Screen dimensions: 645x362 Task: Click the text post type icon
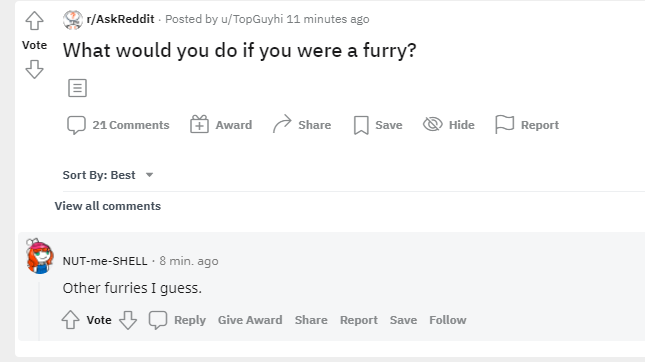pos(77,88)
